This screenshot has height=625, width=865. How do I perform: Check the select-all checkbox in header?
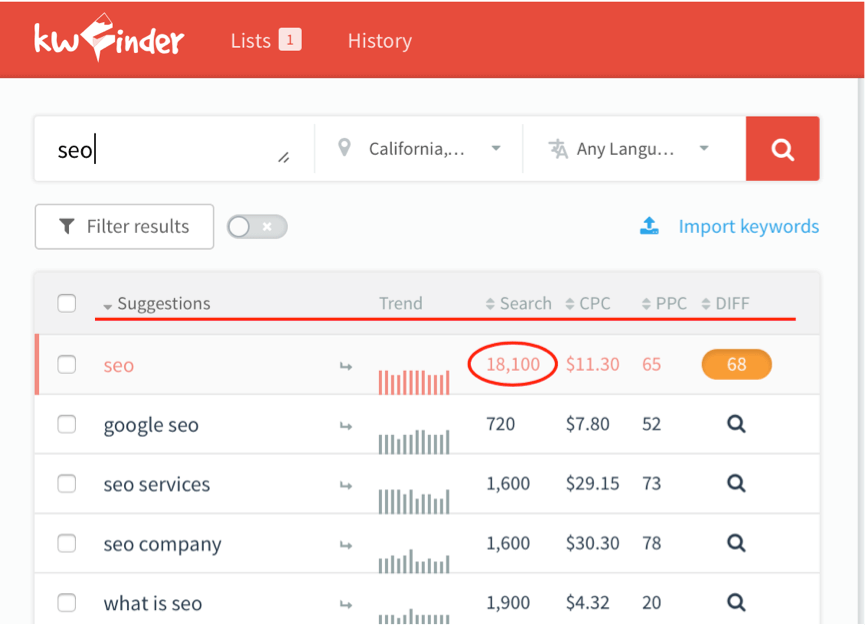pyautogui.click(x=67, y=303)
